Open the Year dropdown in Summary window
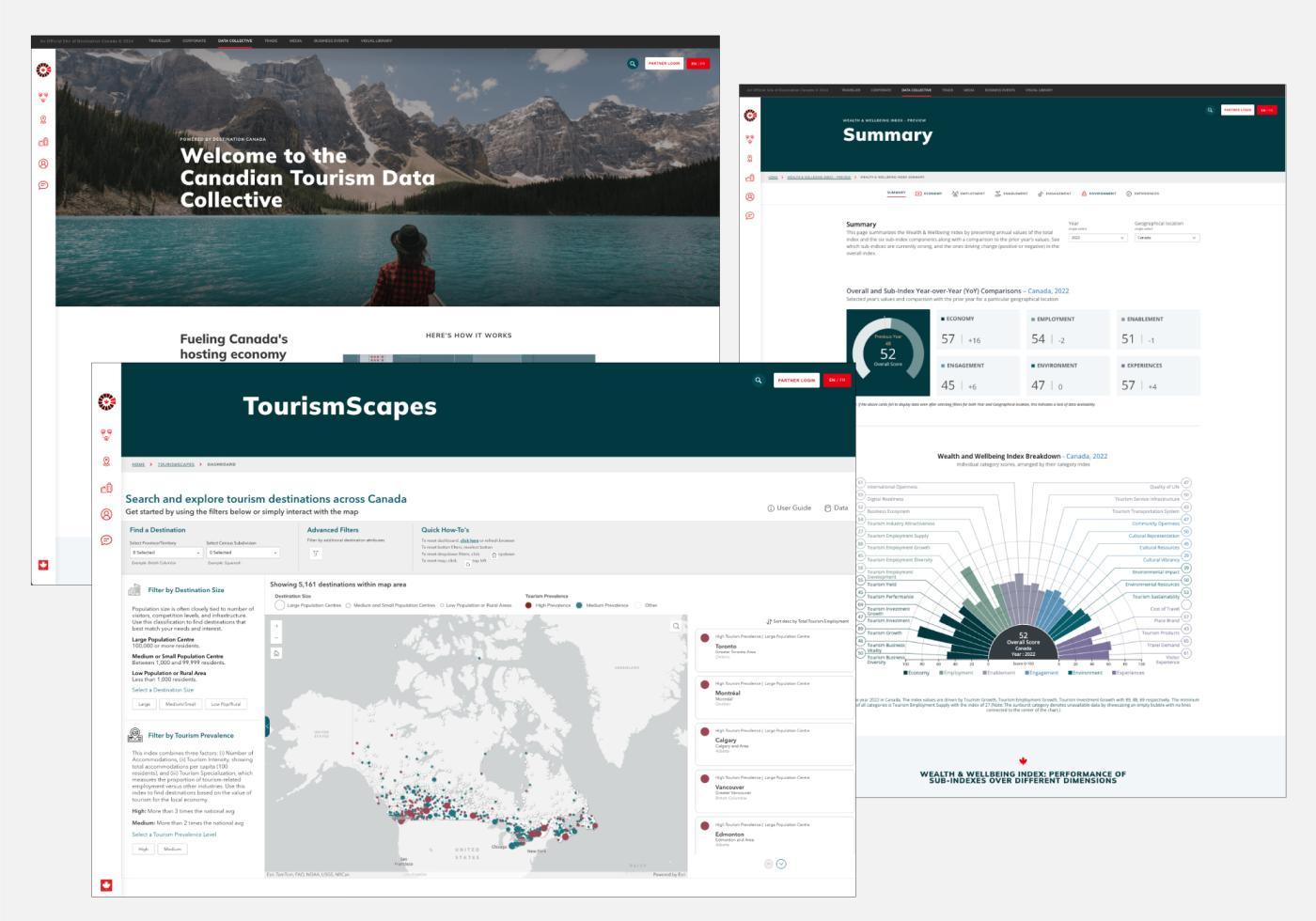Screen dimensions: 1316x921 pyautogui.click(x=1097, y=238)
